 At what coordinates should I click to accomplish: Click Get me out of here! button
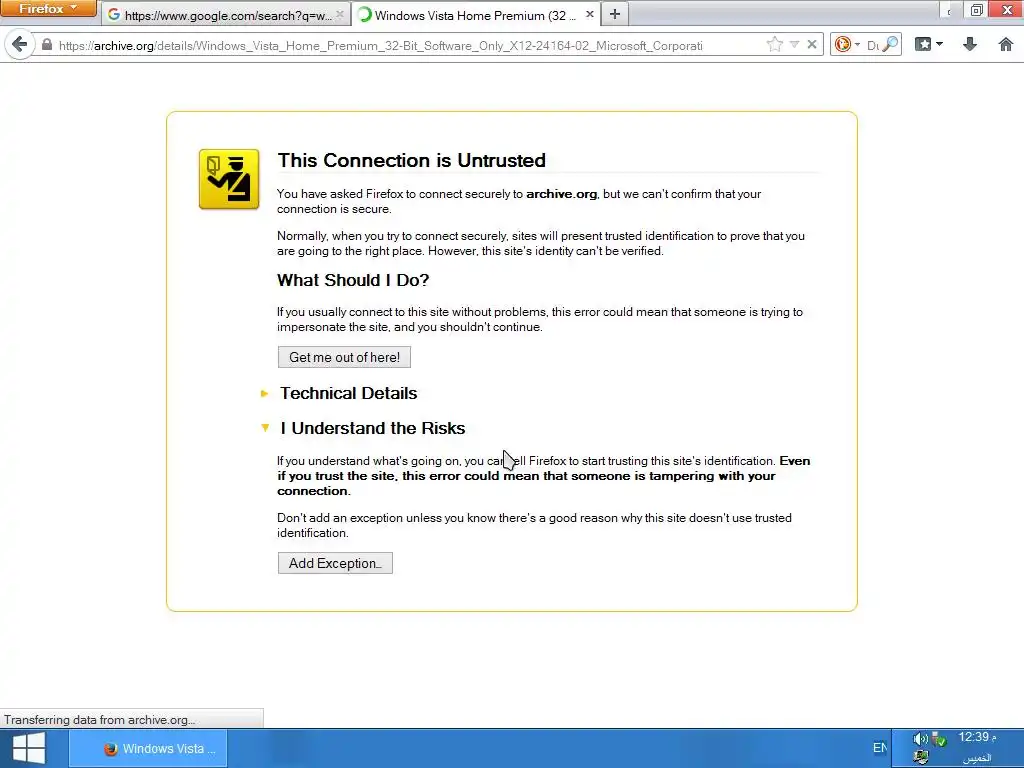pyautogui.click(x=344, y=357)
